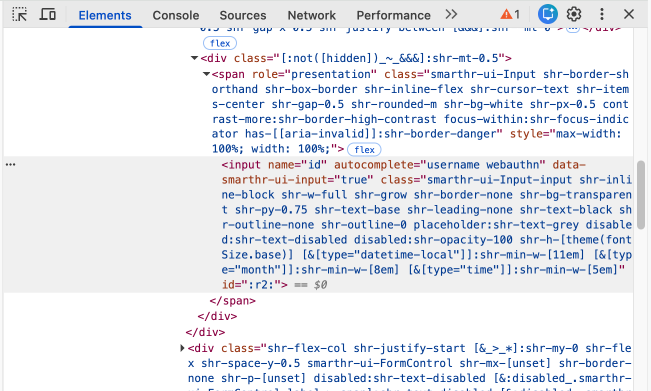Image resolution: width=651 pixels, height=391 pixels.
Task: Show more tabs via the double chevron
Action: [451, 15]
